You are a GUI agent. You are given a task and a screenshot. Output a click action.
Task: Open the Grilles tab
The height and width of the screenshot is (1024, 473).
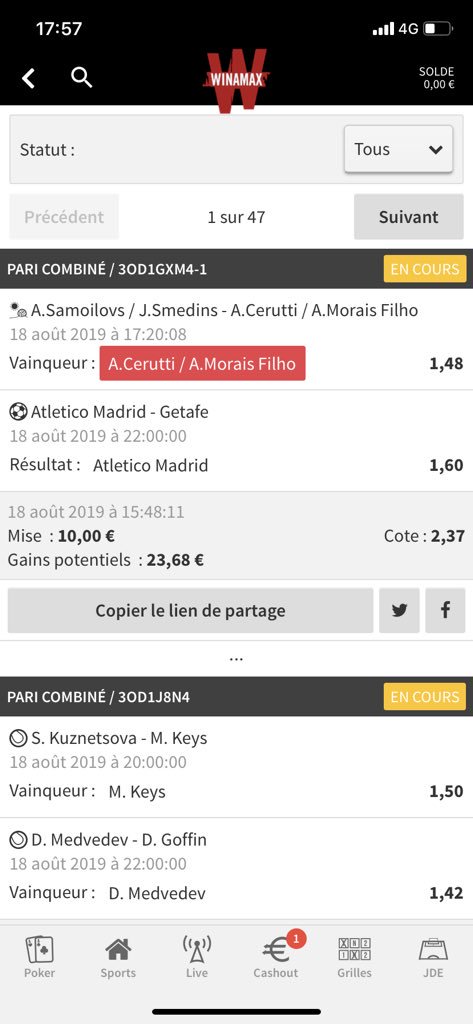coord(354,956)
